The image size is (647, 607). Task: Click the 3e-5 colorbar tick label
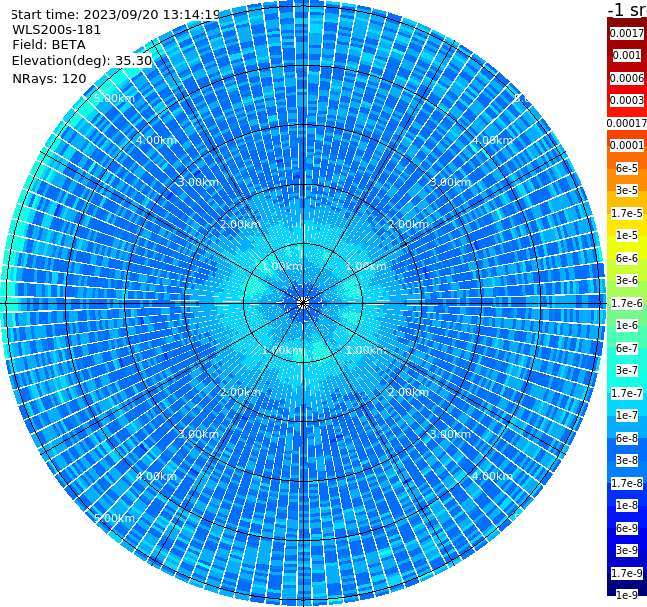pos(627,190)
